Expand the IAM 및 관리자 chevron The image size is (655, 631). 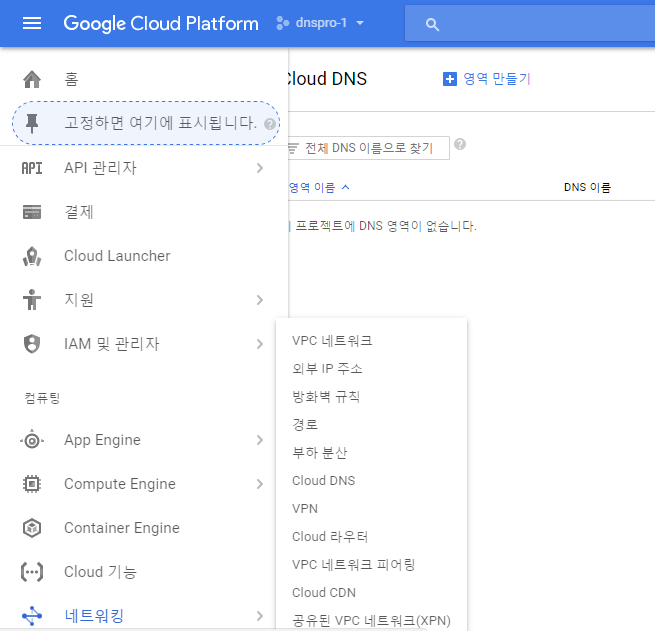260,344
